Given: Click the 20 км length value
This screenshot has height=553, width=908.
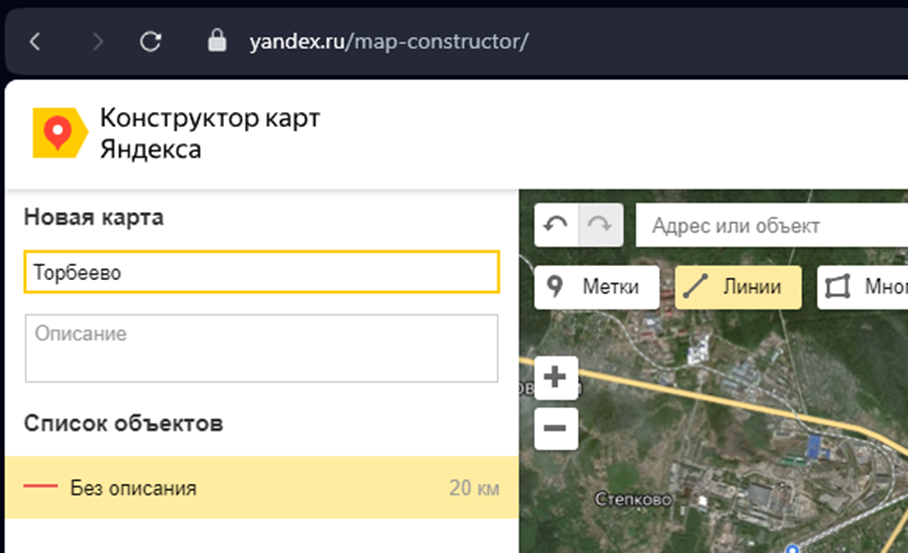Looking at the screenshot, I should 474,488.
